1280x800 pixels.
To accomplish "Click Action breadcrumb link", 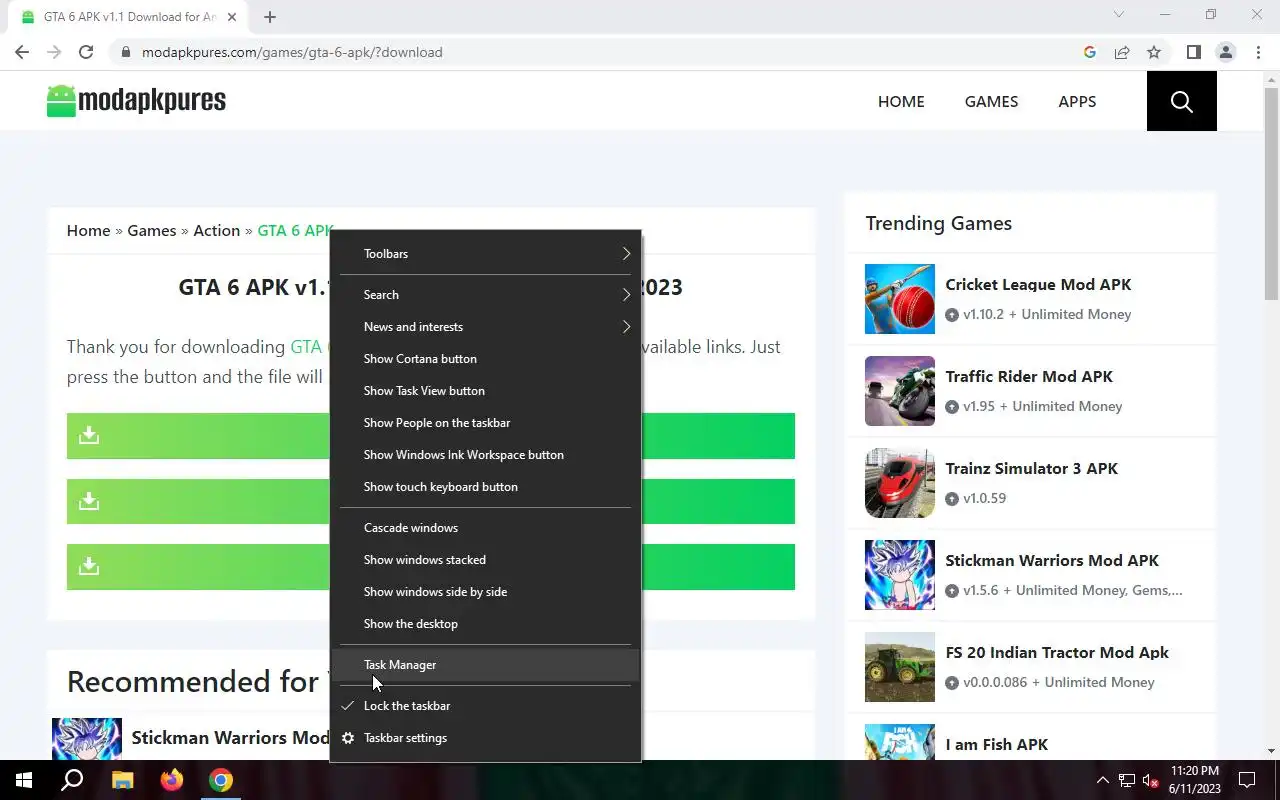I will (216, 231).
